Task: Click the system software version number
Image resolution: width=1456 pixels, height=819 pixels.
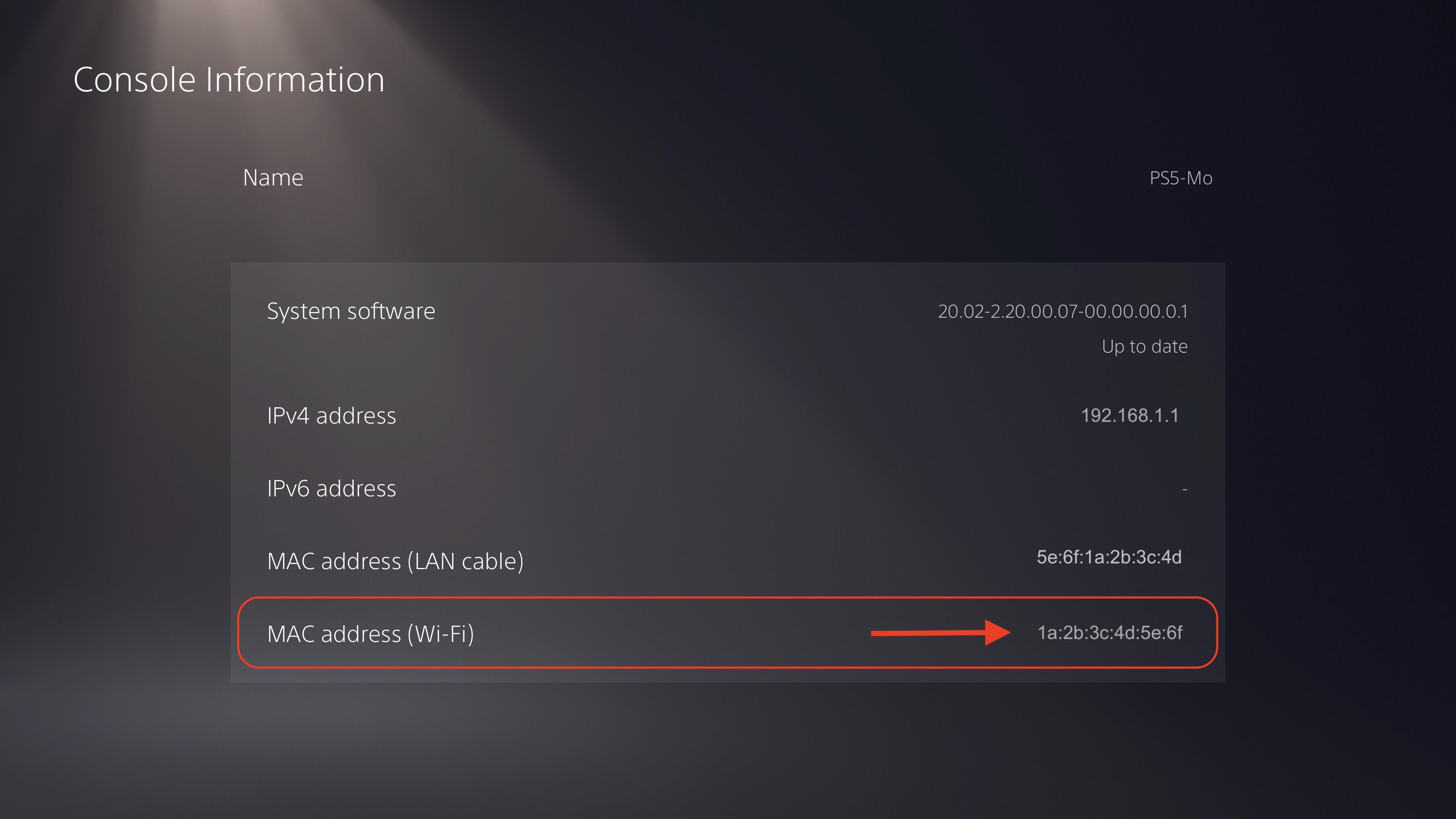Action: 1062,311
